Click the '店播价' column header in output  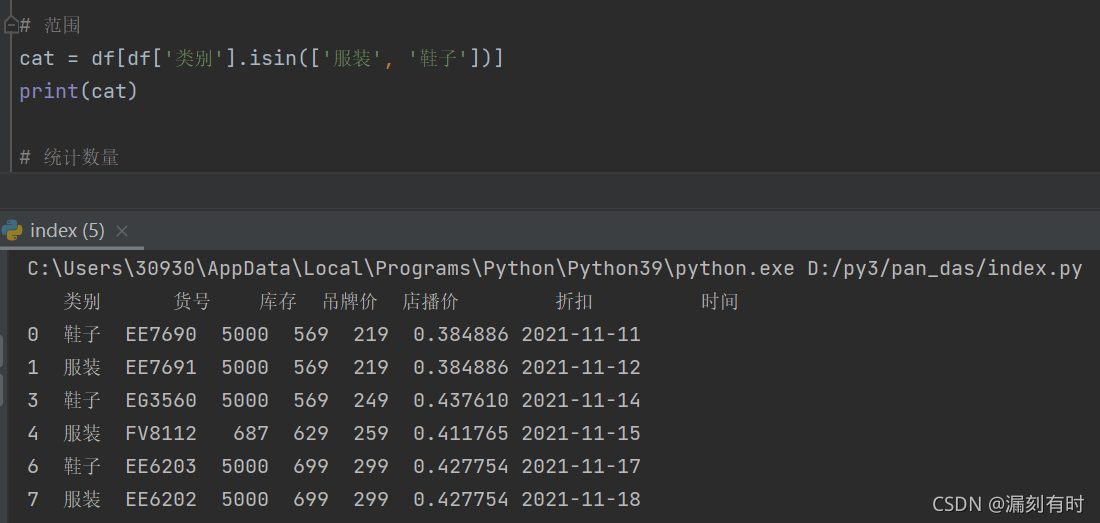click(430, 302)
